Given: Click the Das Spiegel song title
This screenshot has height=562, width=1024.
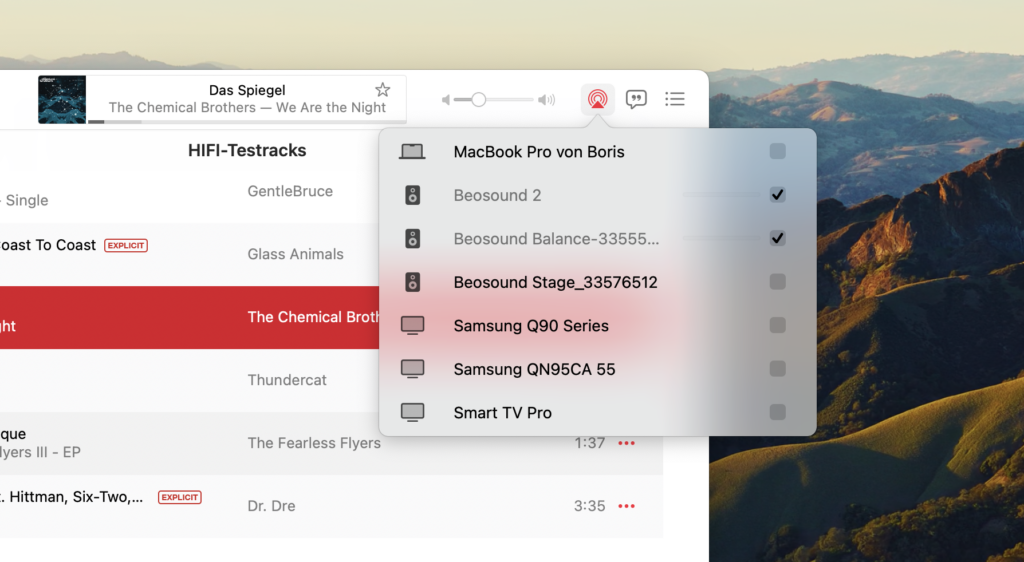Looking at the screenshot, I should 247,90.
